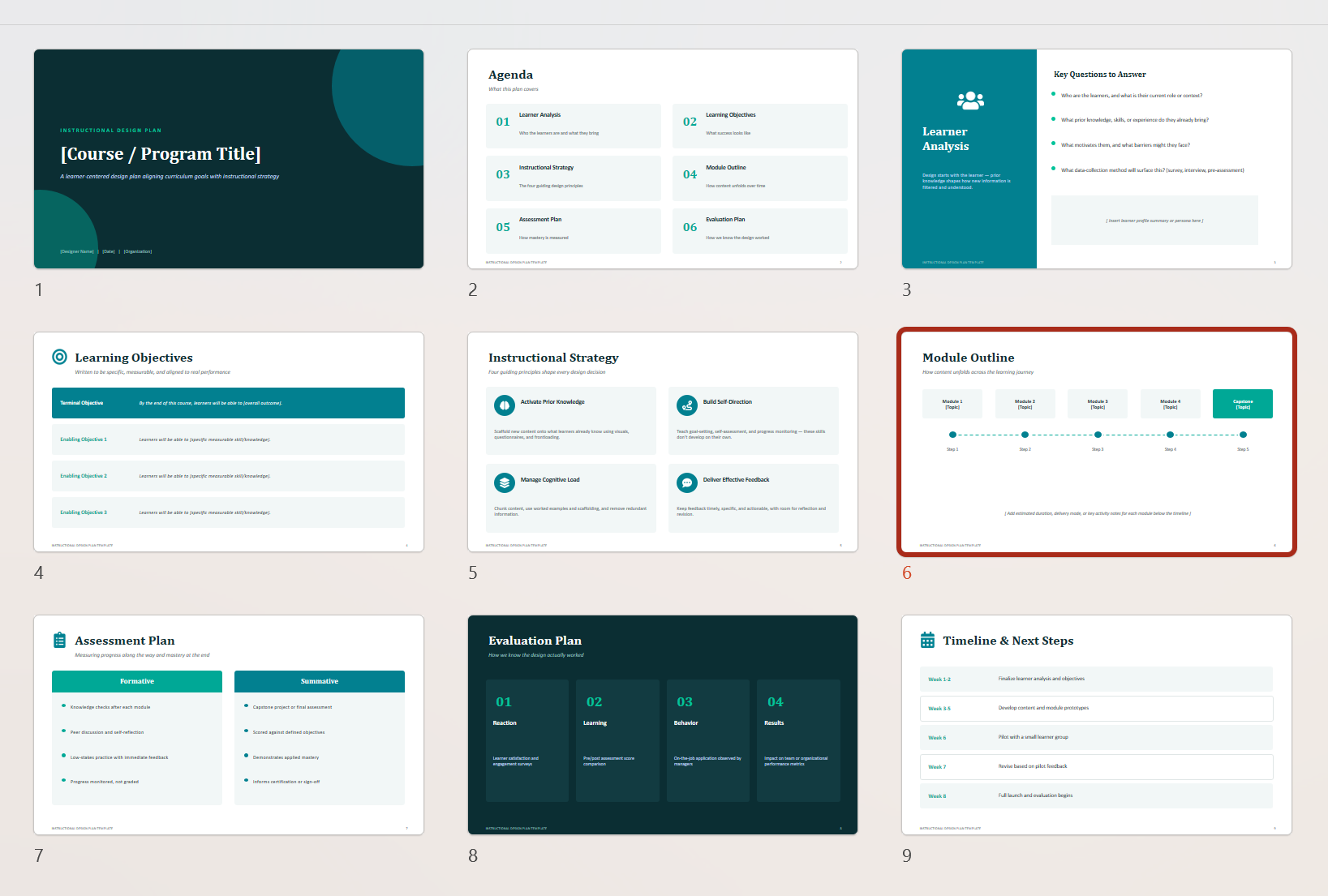Click slide number 5 label
Screen dimensions: 1328x896
click(473, 572)
